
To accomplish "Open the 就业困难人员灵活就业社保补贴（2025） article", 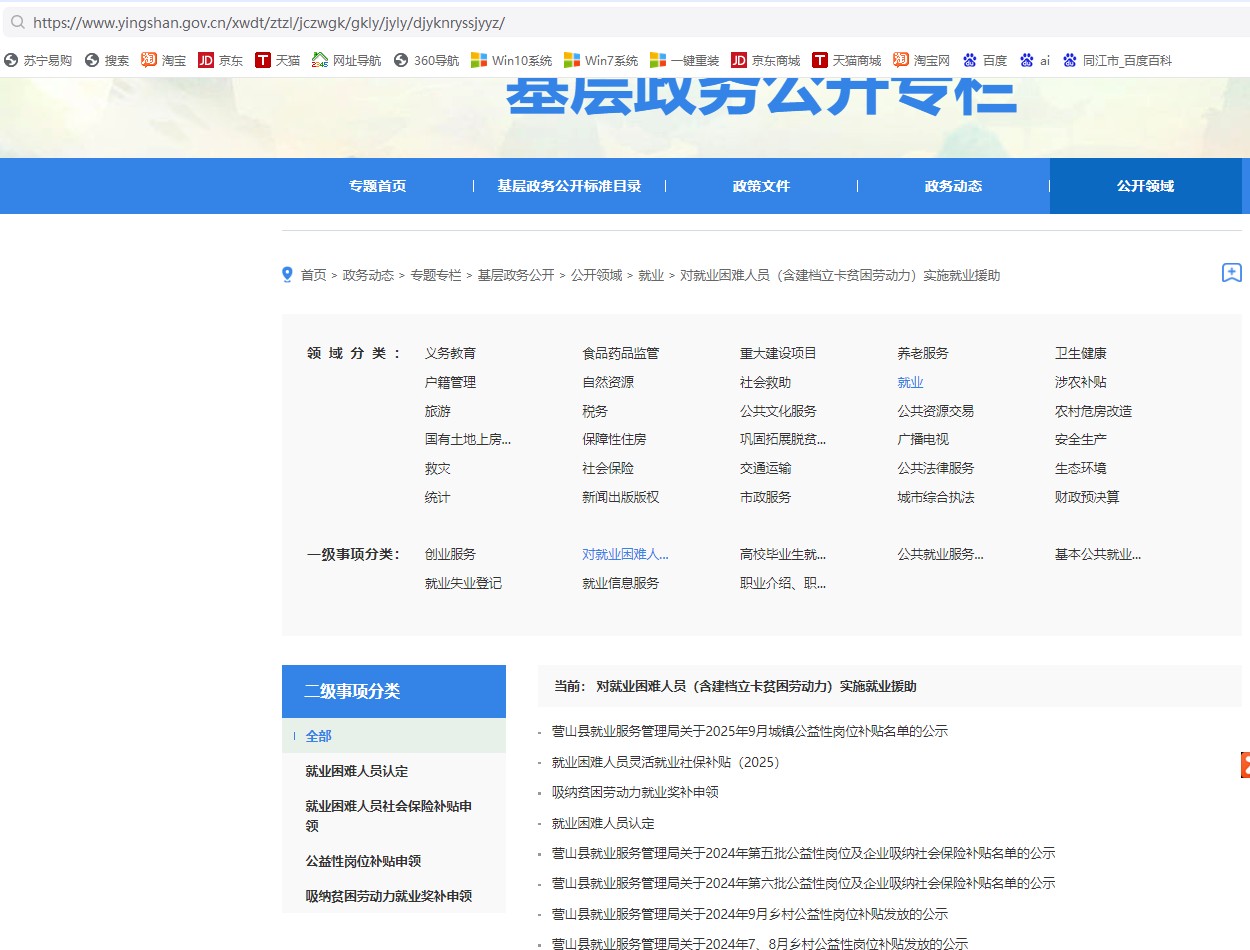I will 665,762.
